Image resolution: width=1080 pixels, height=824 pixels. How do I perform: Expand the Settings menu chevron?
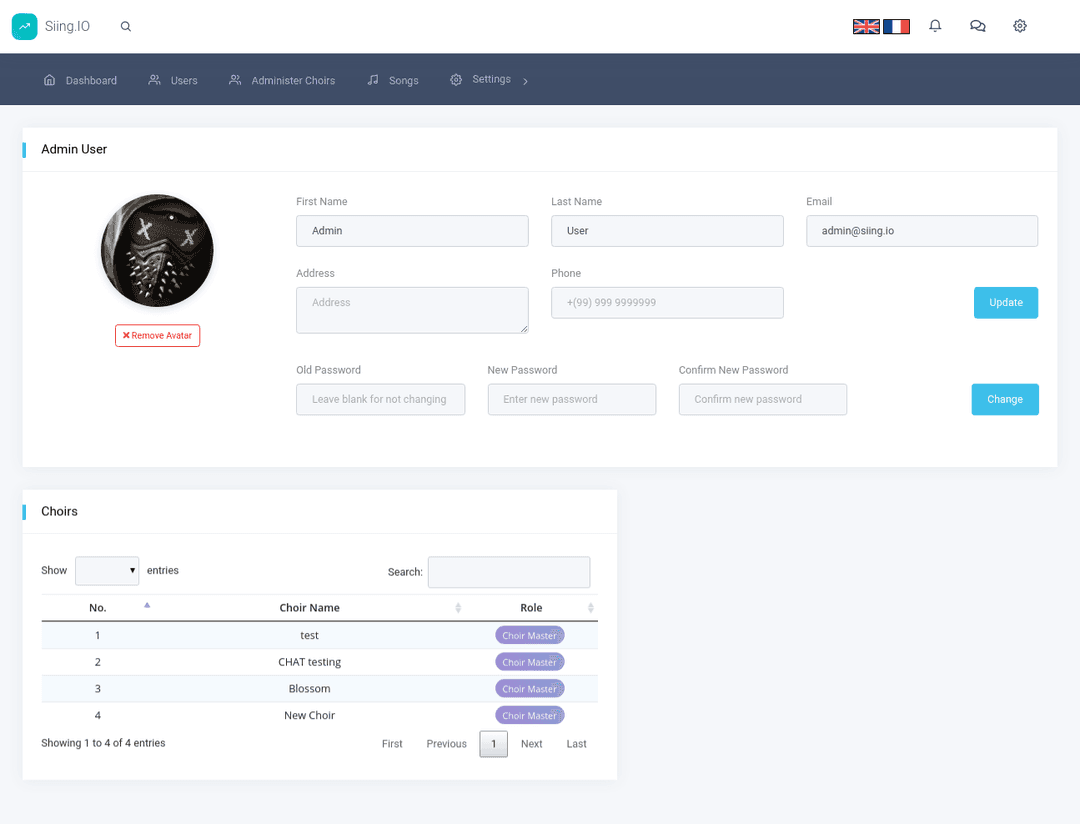pos(526,81)
